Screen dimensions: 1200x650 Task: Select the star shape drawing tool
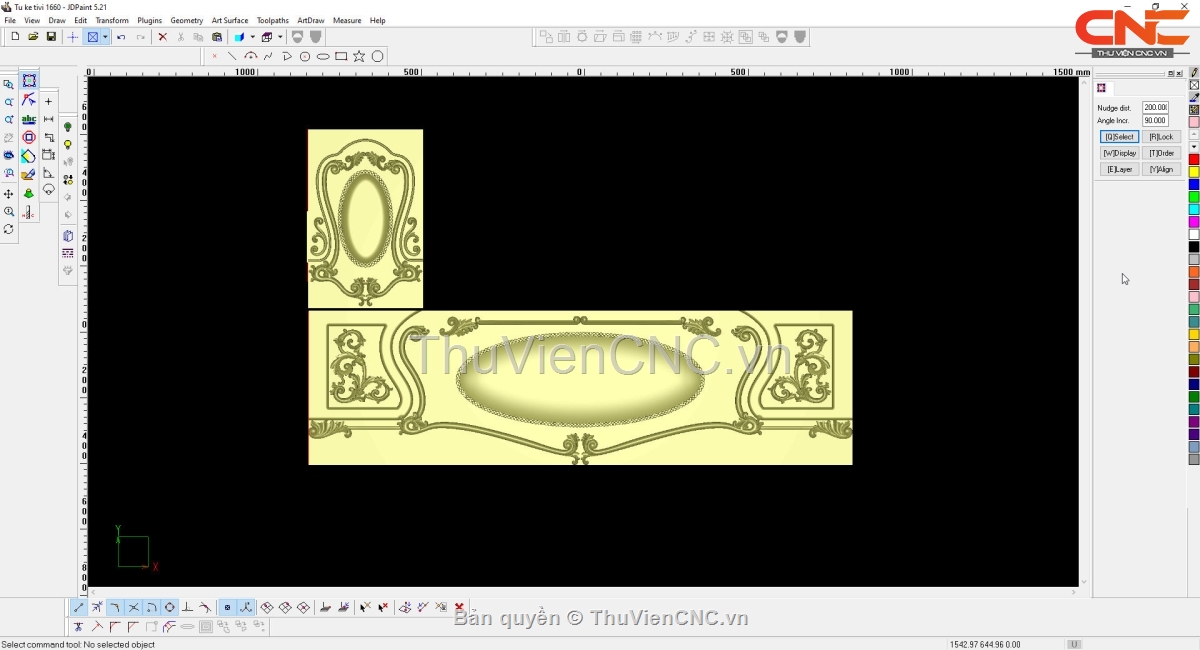pyautogui.click(x=359, y=56)
